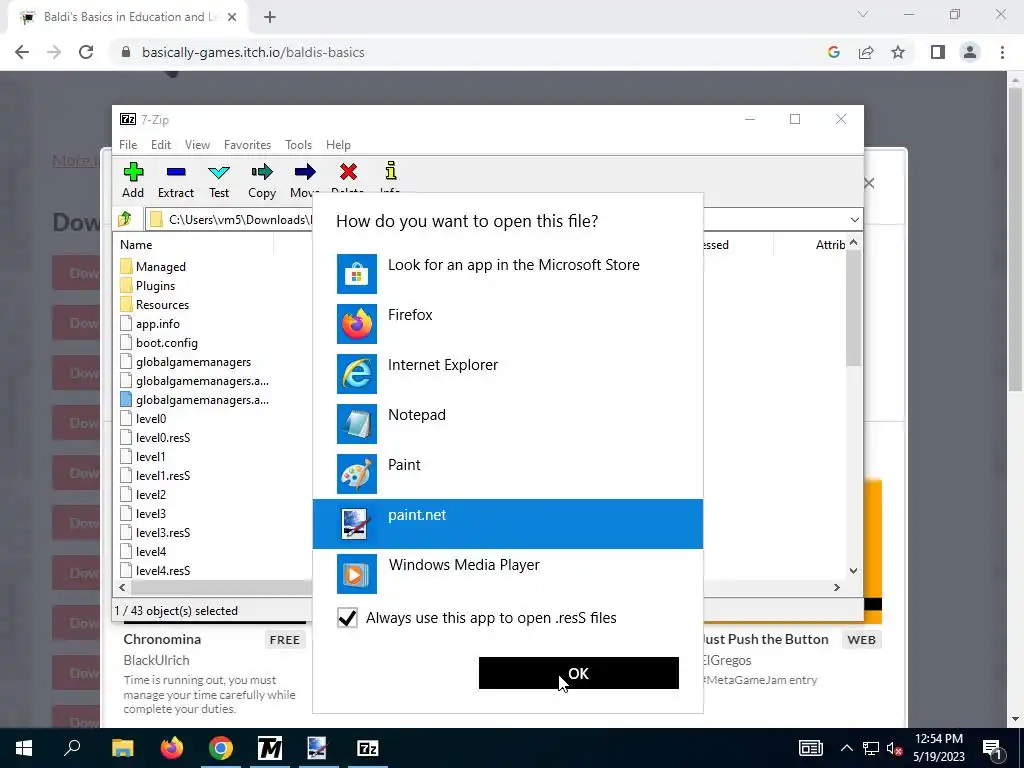Open paint.net taskbar icon
Screen dimensions: 1024x768
317,748
